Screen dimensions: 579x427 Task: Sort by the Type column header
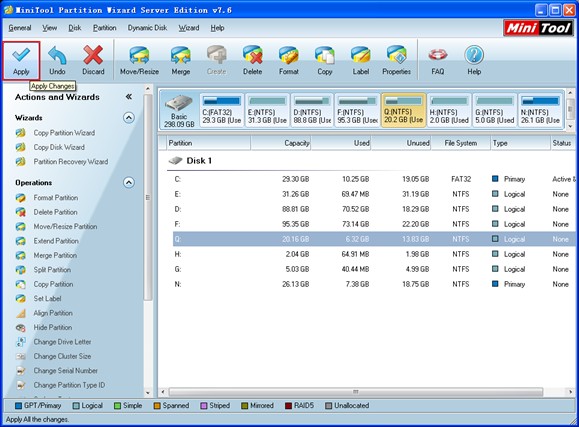coord(520,143)
